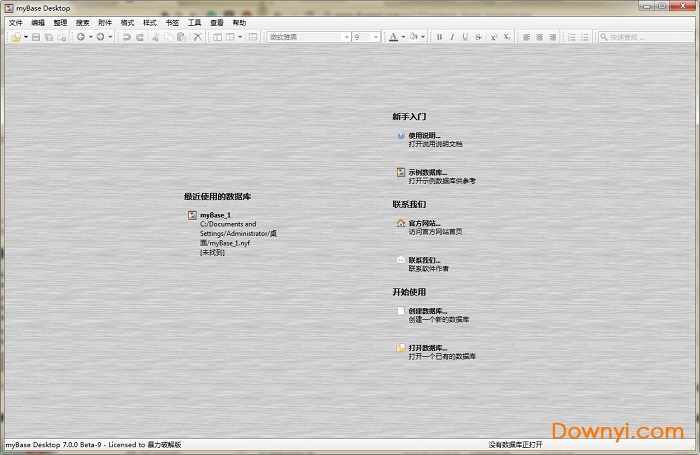Toggle Underline formatting
This screenshot has width=700, height=455.
click(x=465, y=37)
